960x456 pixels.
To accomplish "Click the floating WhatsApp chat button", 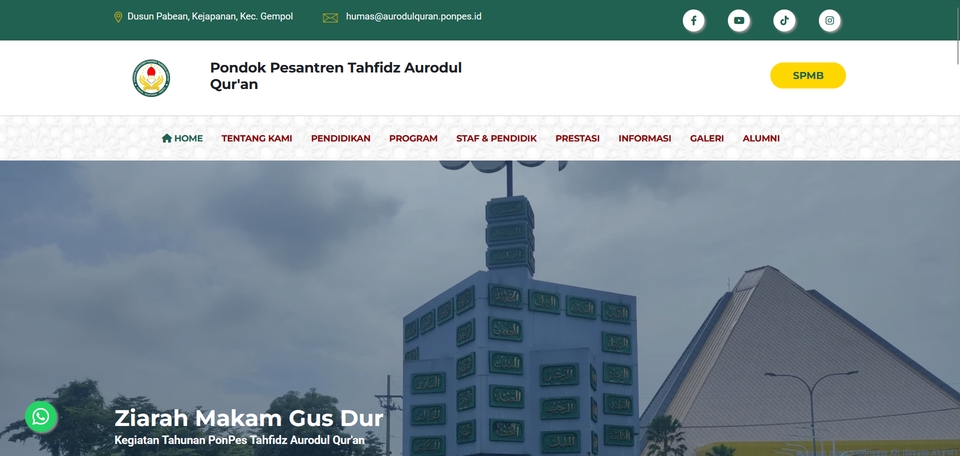I will [40, 417].
